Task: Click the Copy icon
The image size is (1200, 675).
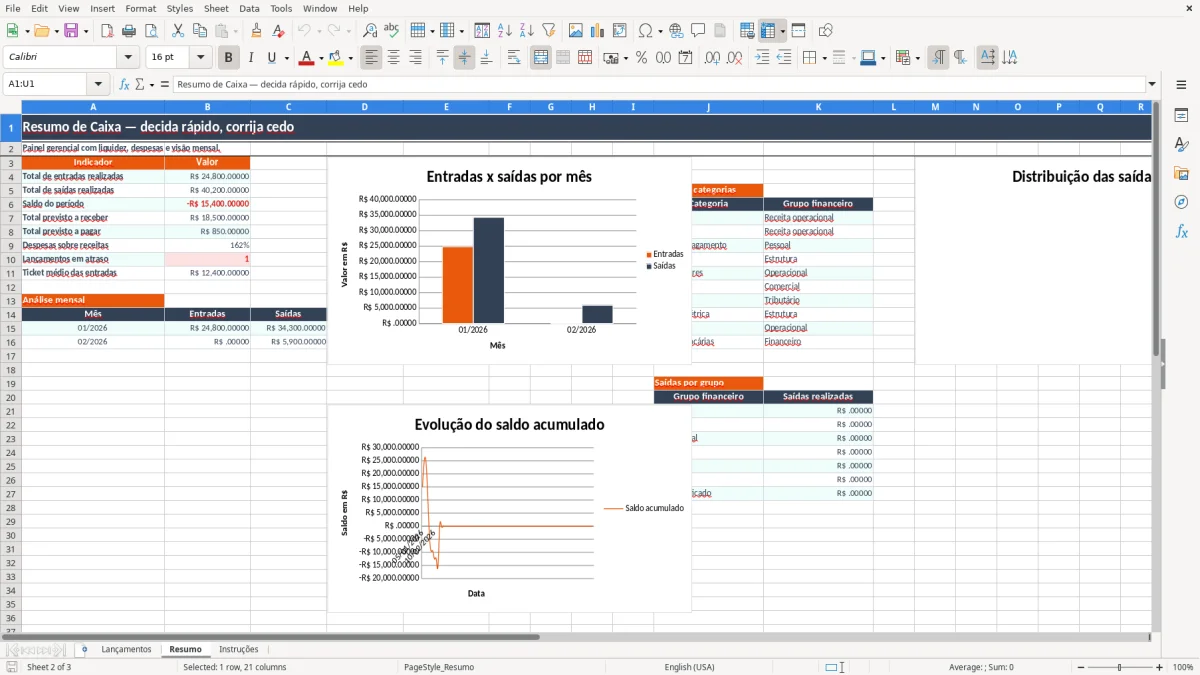Action: pyautogui.click(x=200, y=31)
